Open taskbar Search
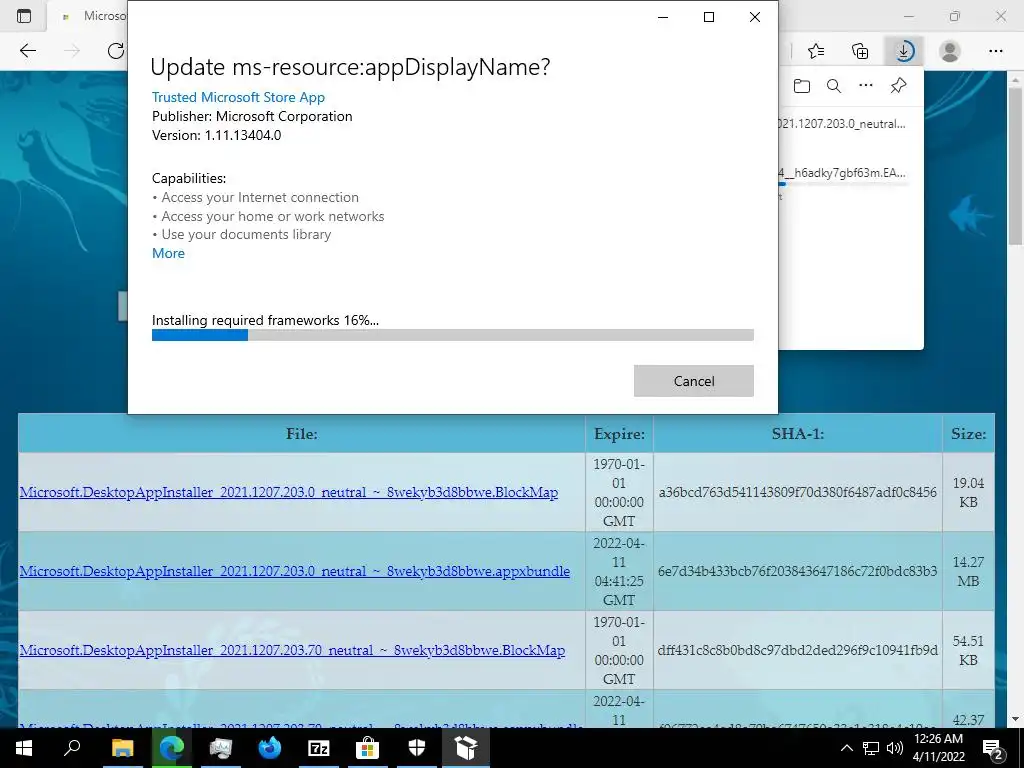 point(72,748)
